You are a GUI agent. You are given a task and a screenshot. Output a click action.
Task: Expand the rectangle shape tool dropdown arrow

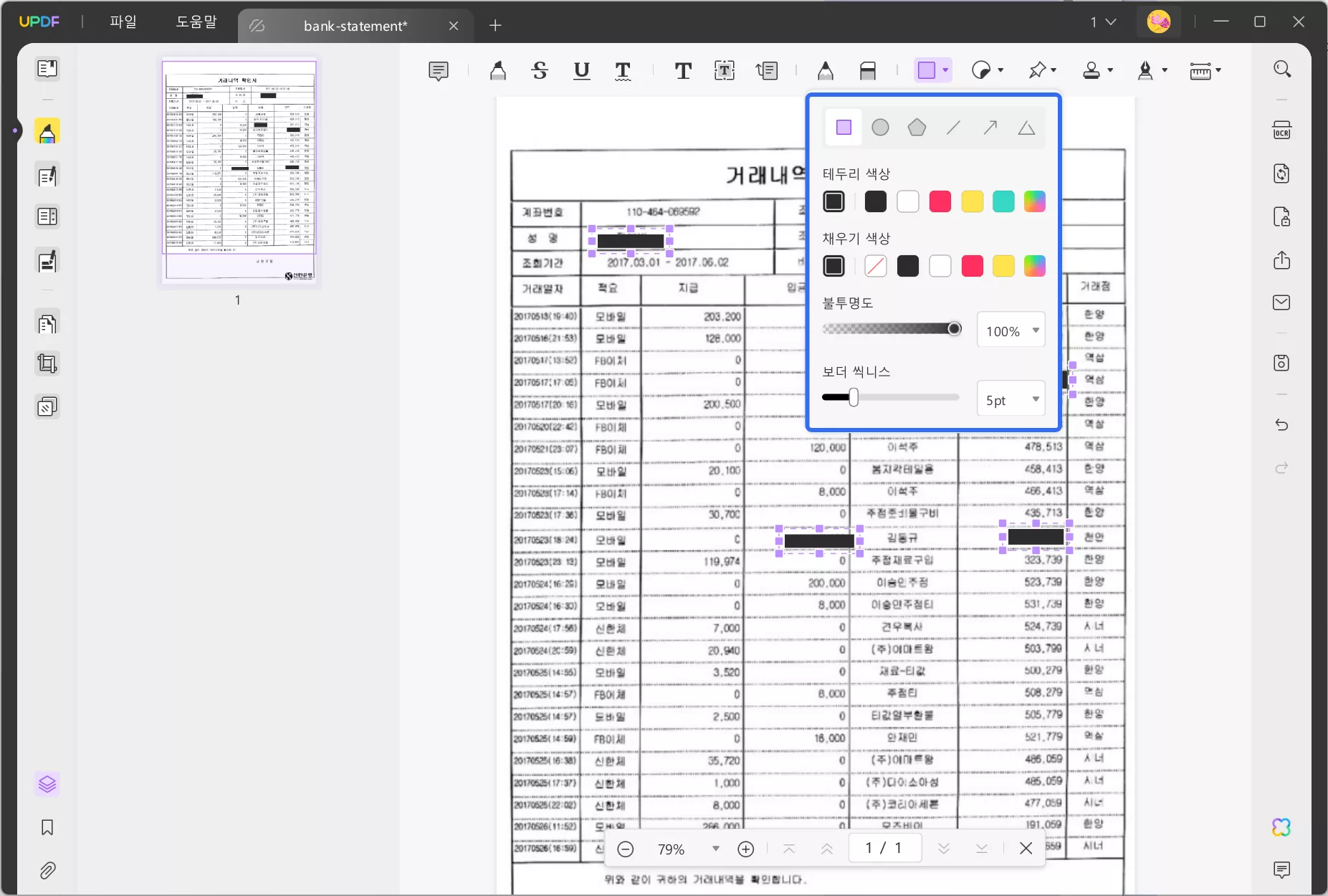(946, 70)
